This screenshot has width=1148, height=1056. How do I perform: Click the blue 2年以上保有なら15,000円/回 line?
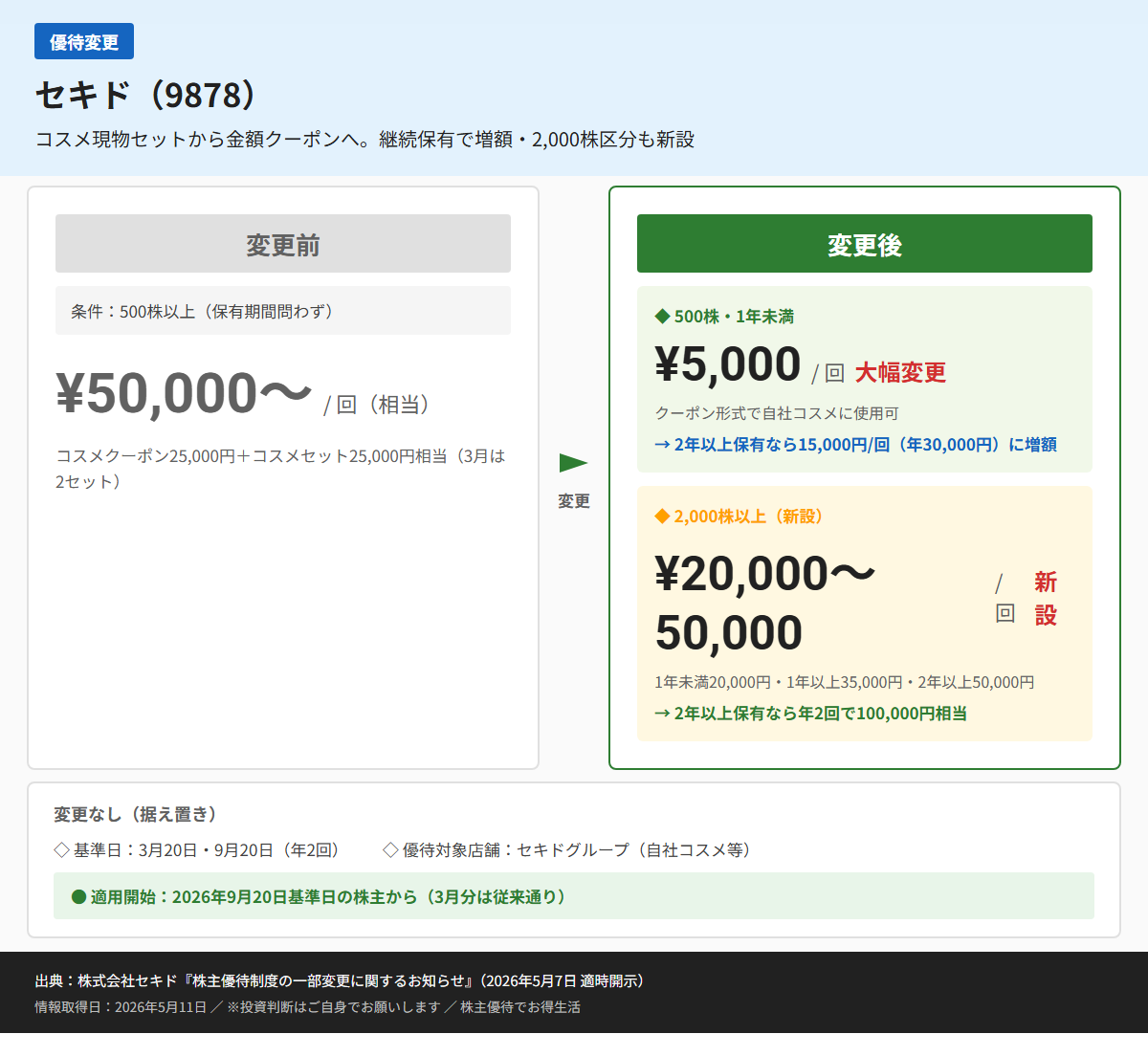pyautogui.click(x=855, y=445)
